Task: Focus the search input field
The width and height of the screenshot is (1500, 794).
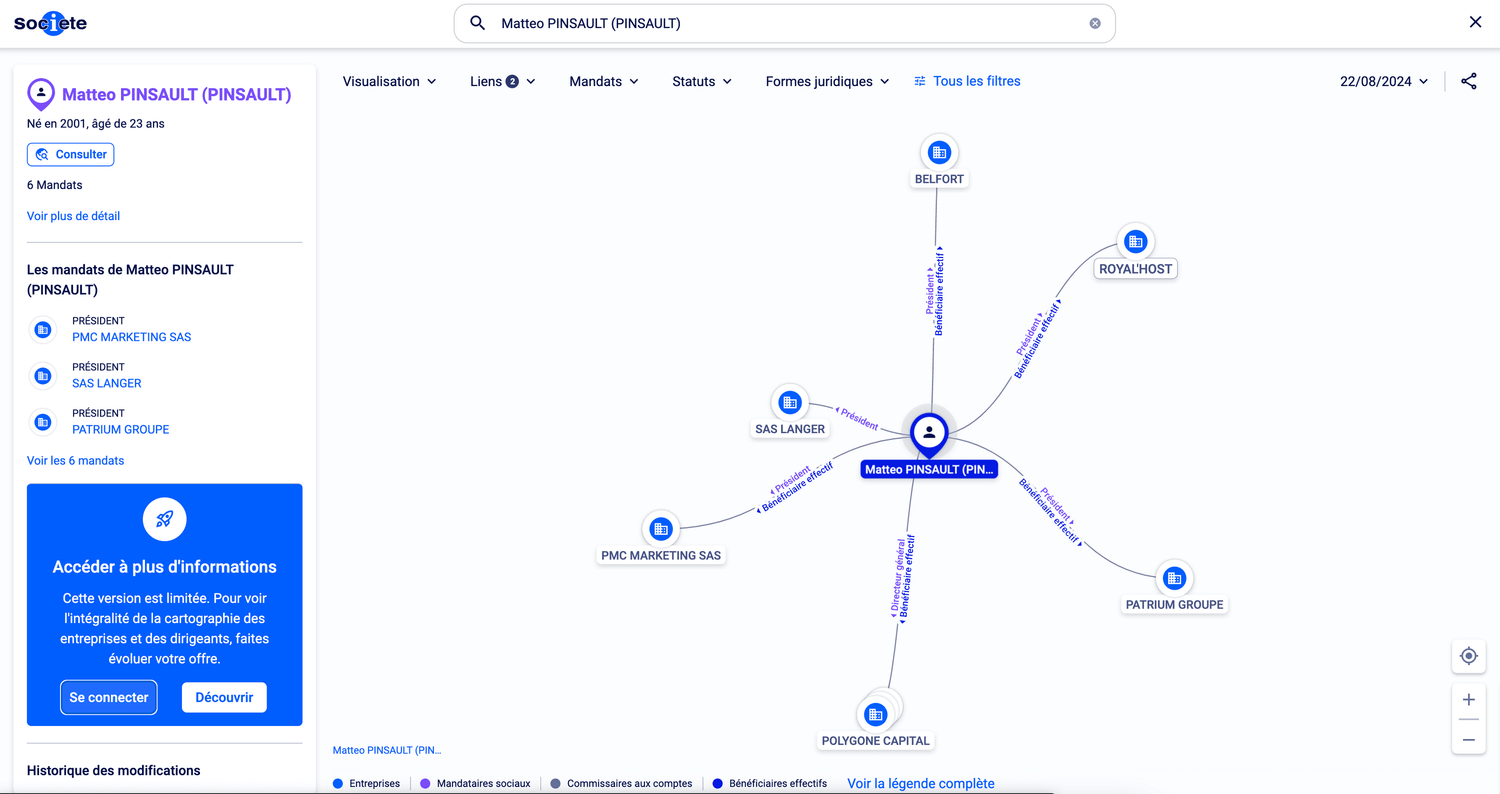Action: (x=785, y=23)
